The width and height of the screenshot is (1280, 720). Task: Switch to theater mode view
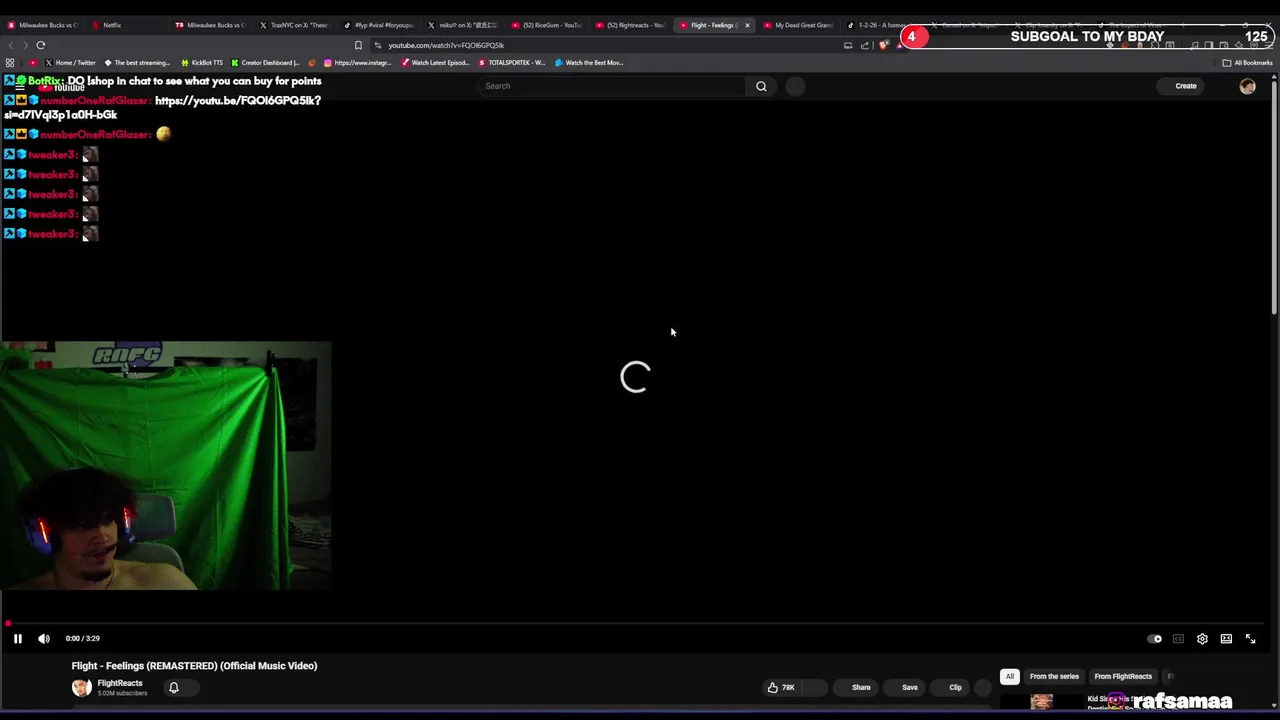coord(1226,639)
